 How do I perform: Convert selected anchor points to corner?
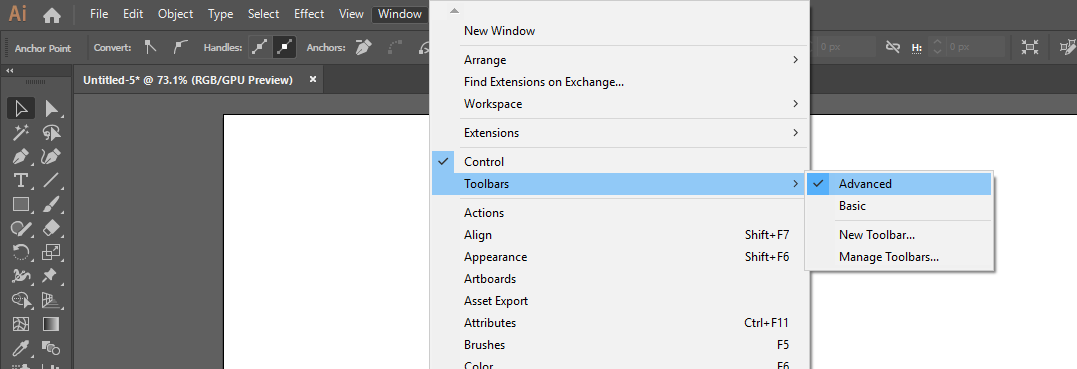(x=150, y=47)
